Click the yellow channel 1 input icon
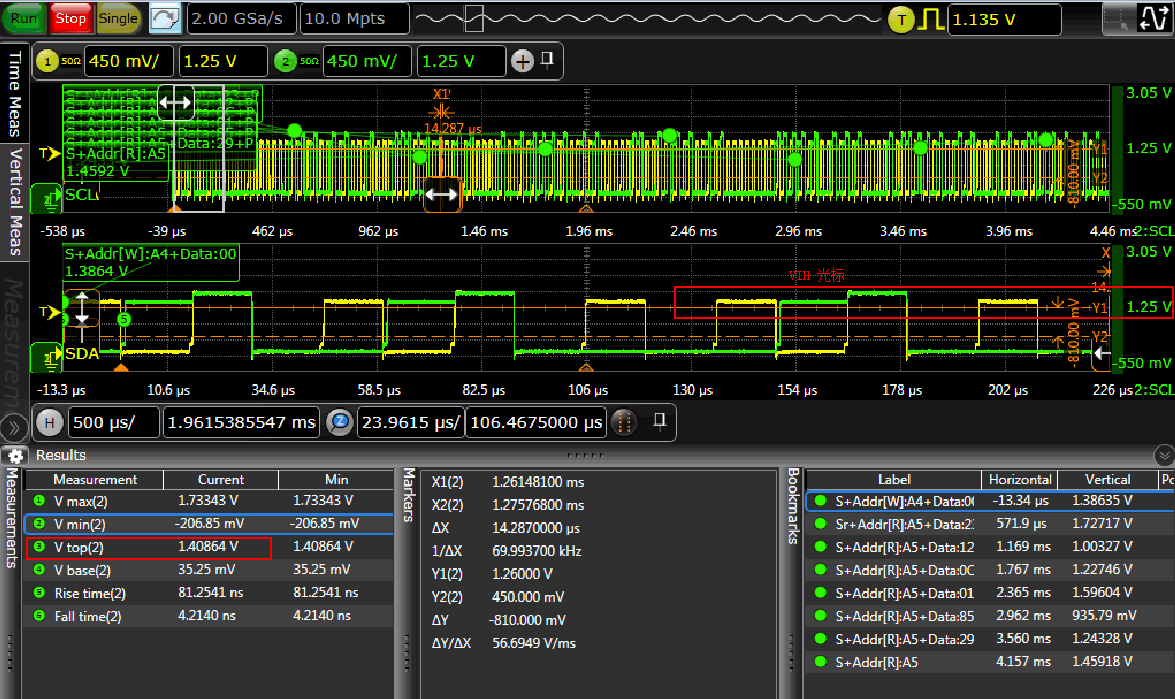The height and width of the screenshot is (699, 1175). pos(48,61)
